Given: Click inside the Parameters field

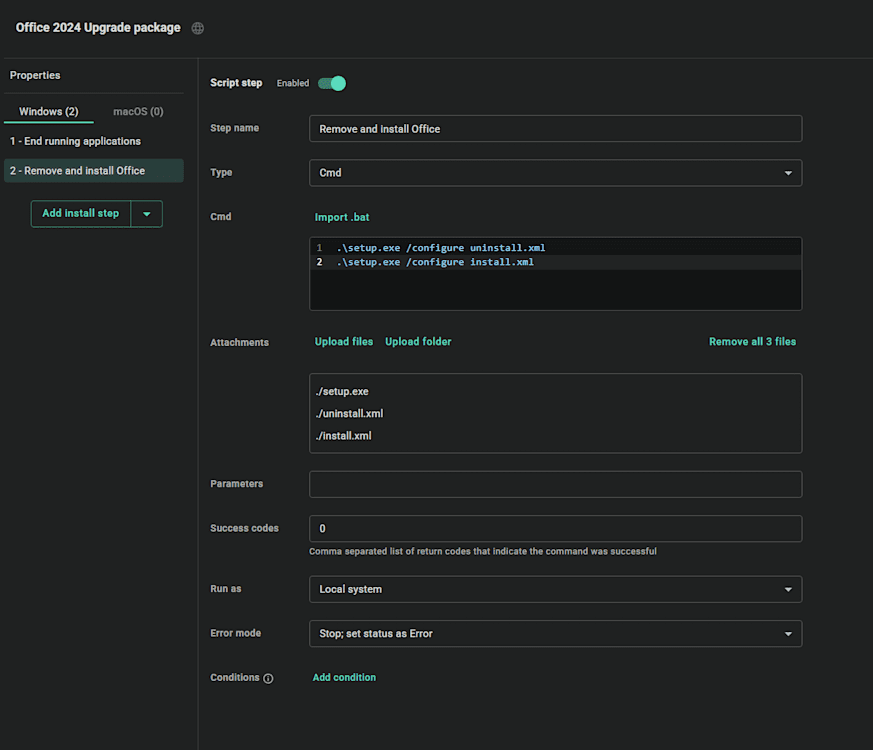Looking at the screenshot, I should pos(555,483).
